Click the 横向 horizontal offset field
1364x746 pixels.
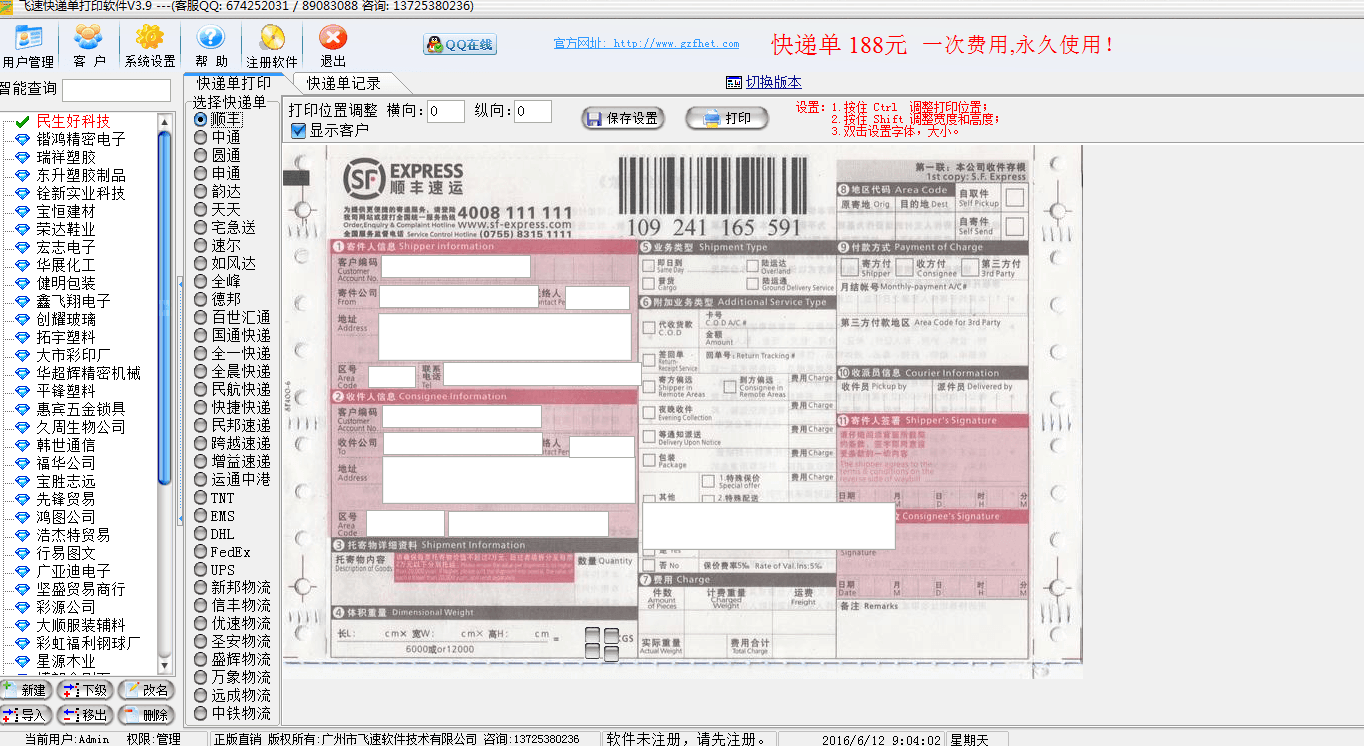446,111
